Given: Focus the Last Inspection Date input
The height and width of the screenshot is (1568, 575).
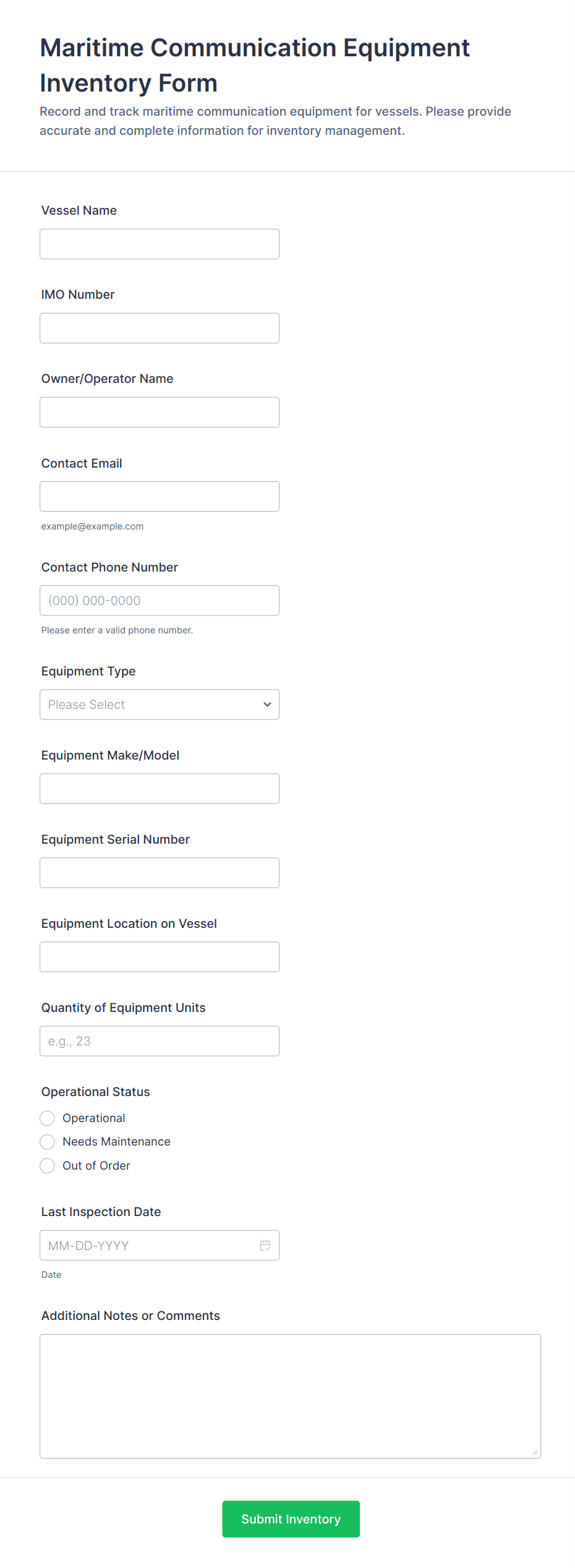Looking at the screenshot, I should (x=148, y=1245).
